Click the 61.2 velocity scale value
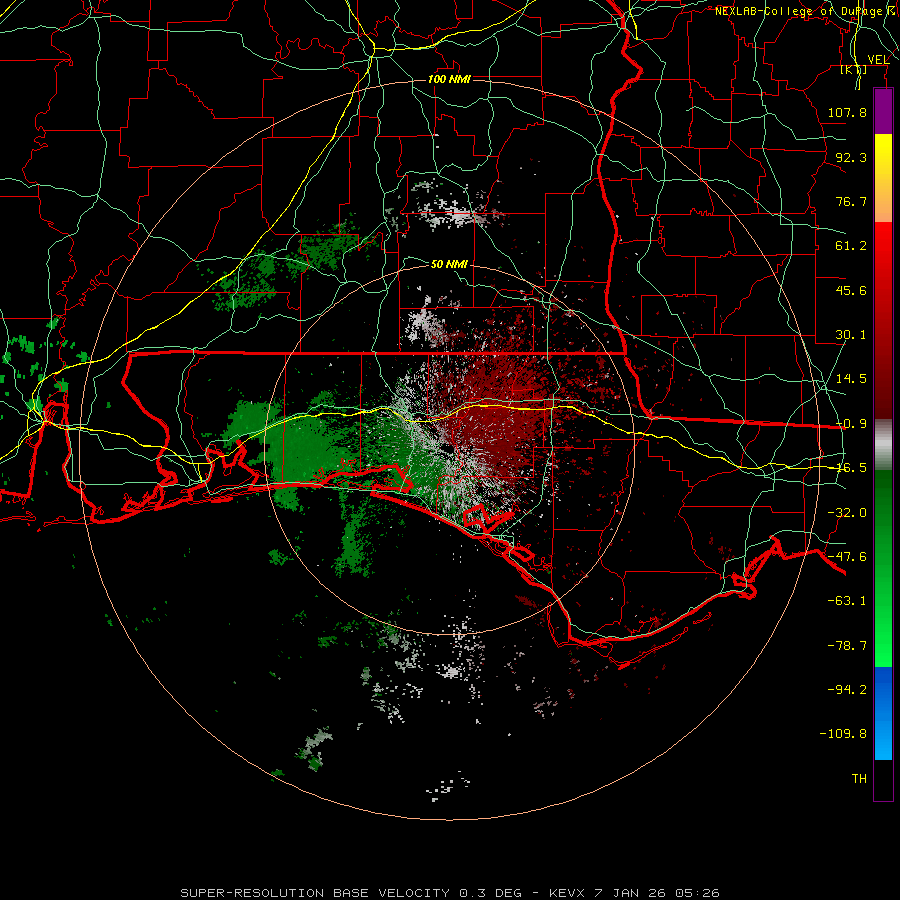Viewport: 900px width, 900px height. (x=851, y=246)
